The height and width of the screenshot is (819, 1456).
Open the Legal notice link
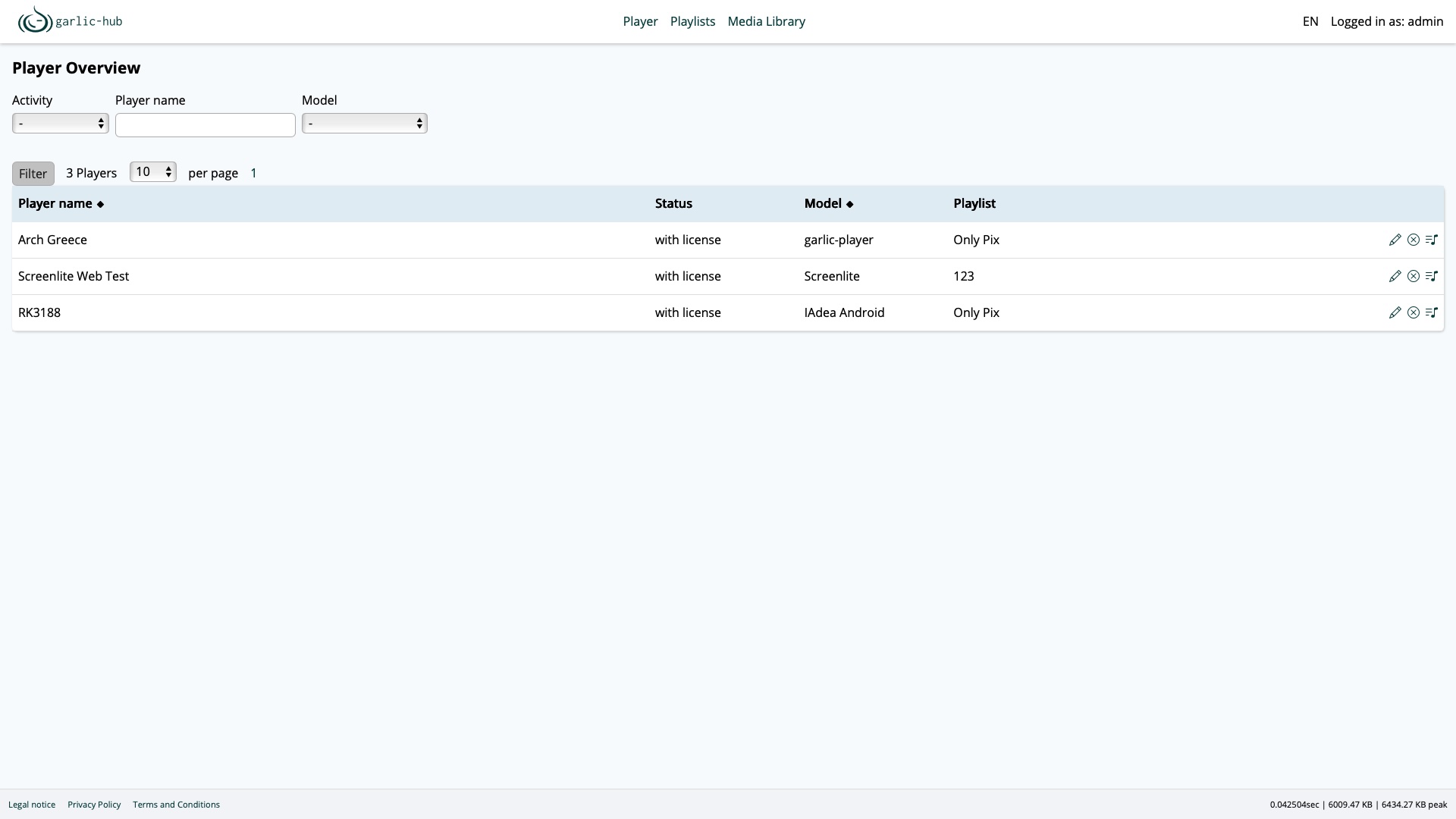pyautogui.click(x=32, y=805)
